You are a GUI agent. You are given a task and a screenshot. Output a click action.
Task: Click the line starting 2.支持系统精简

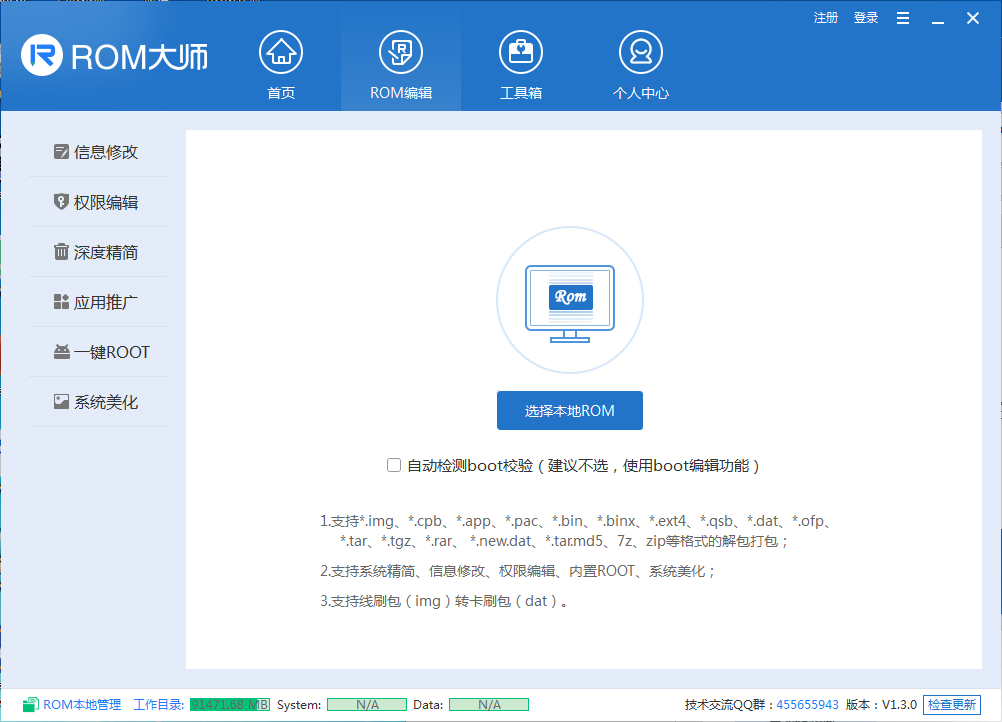pos(516,571)
